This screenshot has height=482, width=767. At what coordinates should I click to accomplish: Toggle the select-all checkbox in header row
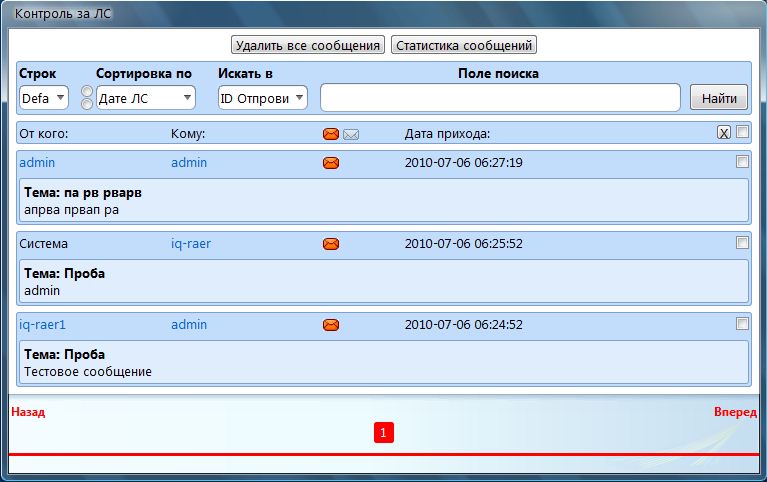(743, 132)
